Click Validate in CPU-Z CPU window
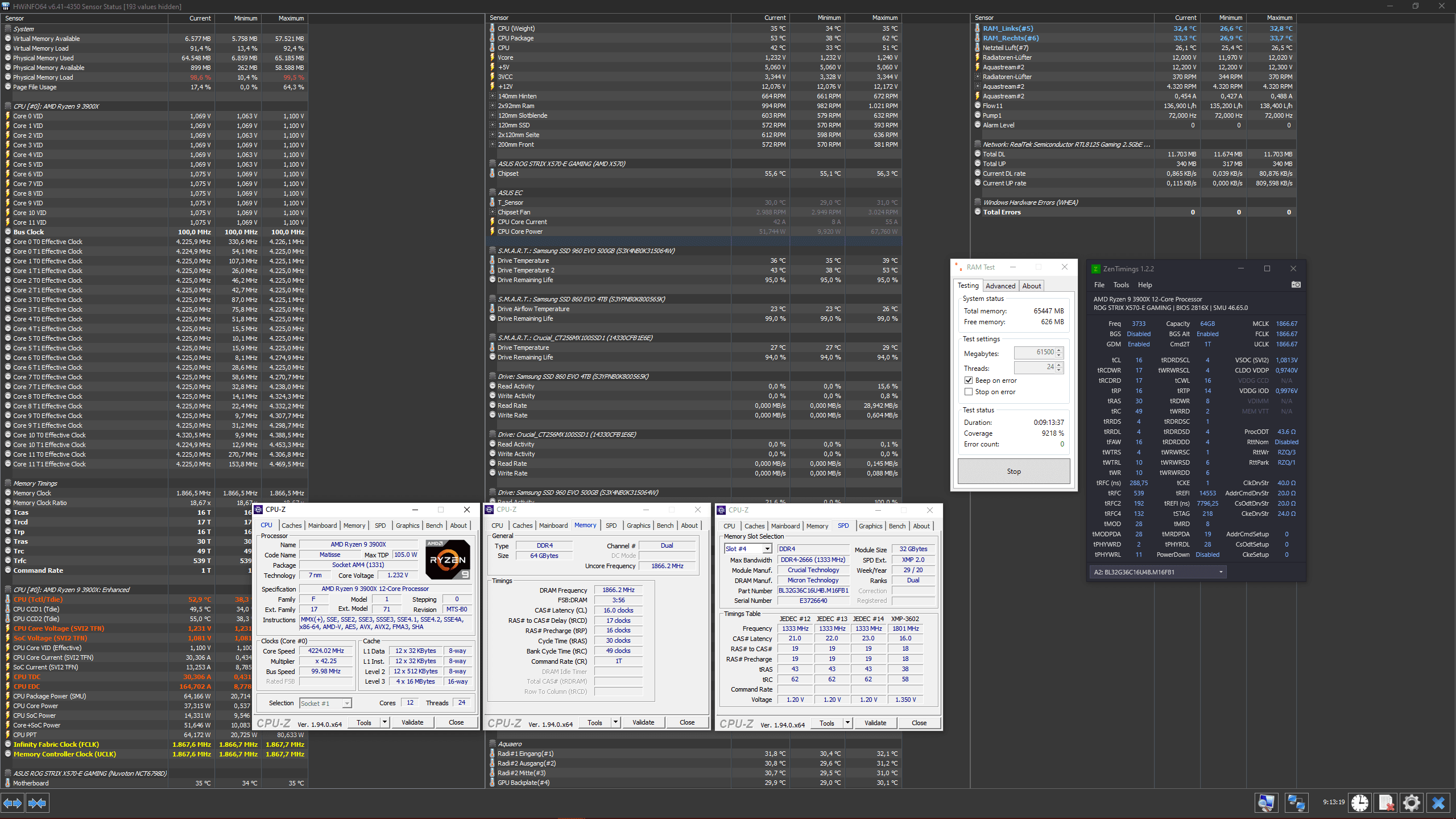The height and width of the screenshot is (819, 1456). 412,722
